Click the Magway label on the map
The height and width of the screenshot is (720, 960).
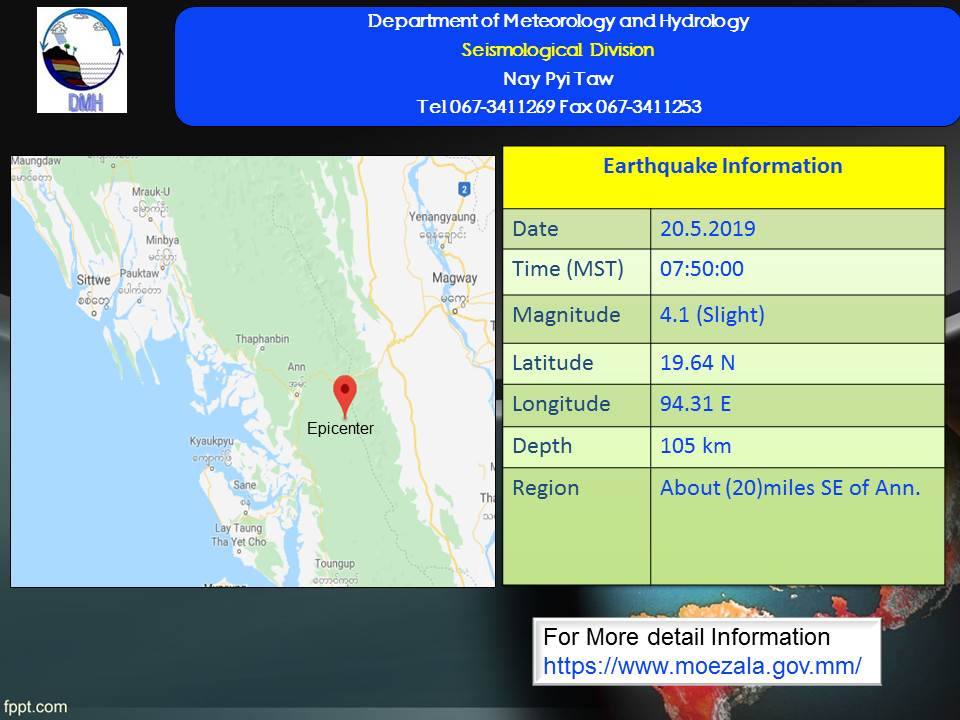coord(453,278)
